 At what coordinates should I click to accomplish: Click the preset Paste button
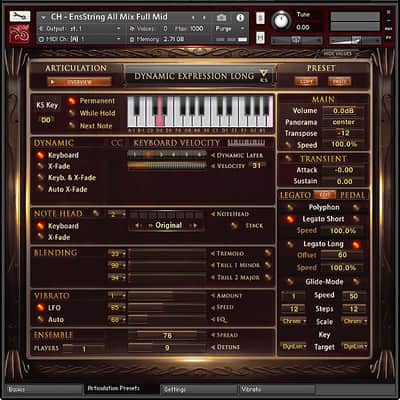(x=340, y=82)
